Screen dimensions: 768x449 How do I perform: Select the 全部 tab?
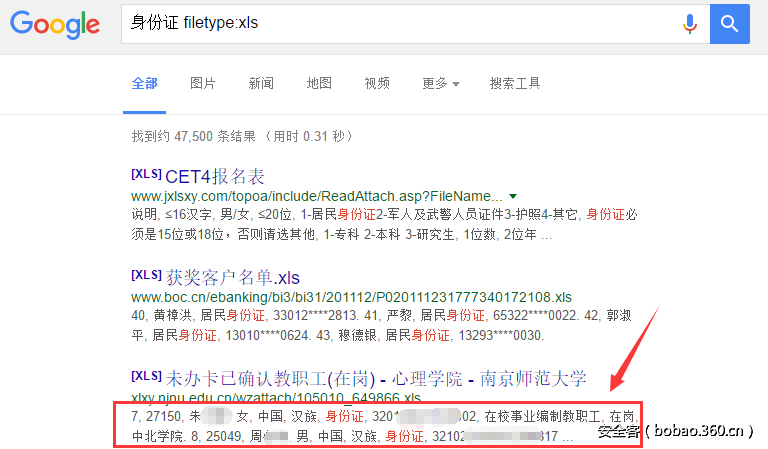(144, 83)
